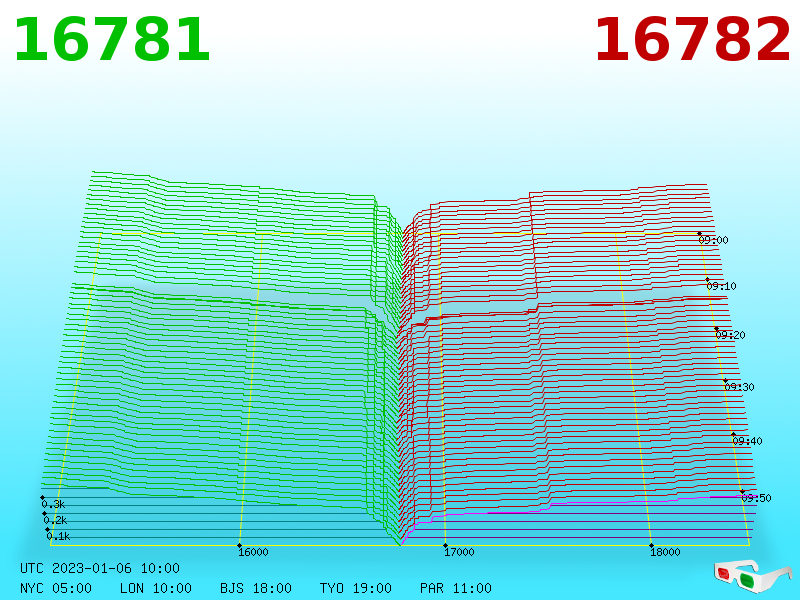Screen dimensions: 800x600
Task: Click the UTC 2023-01-06 10:00 timestamp
Action: point(100,568)
